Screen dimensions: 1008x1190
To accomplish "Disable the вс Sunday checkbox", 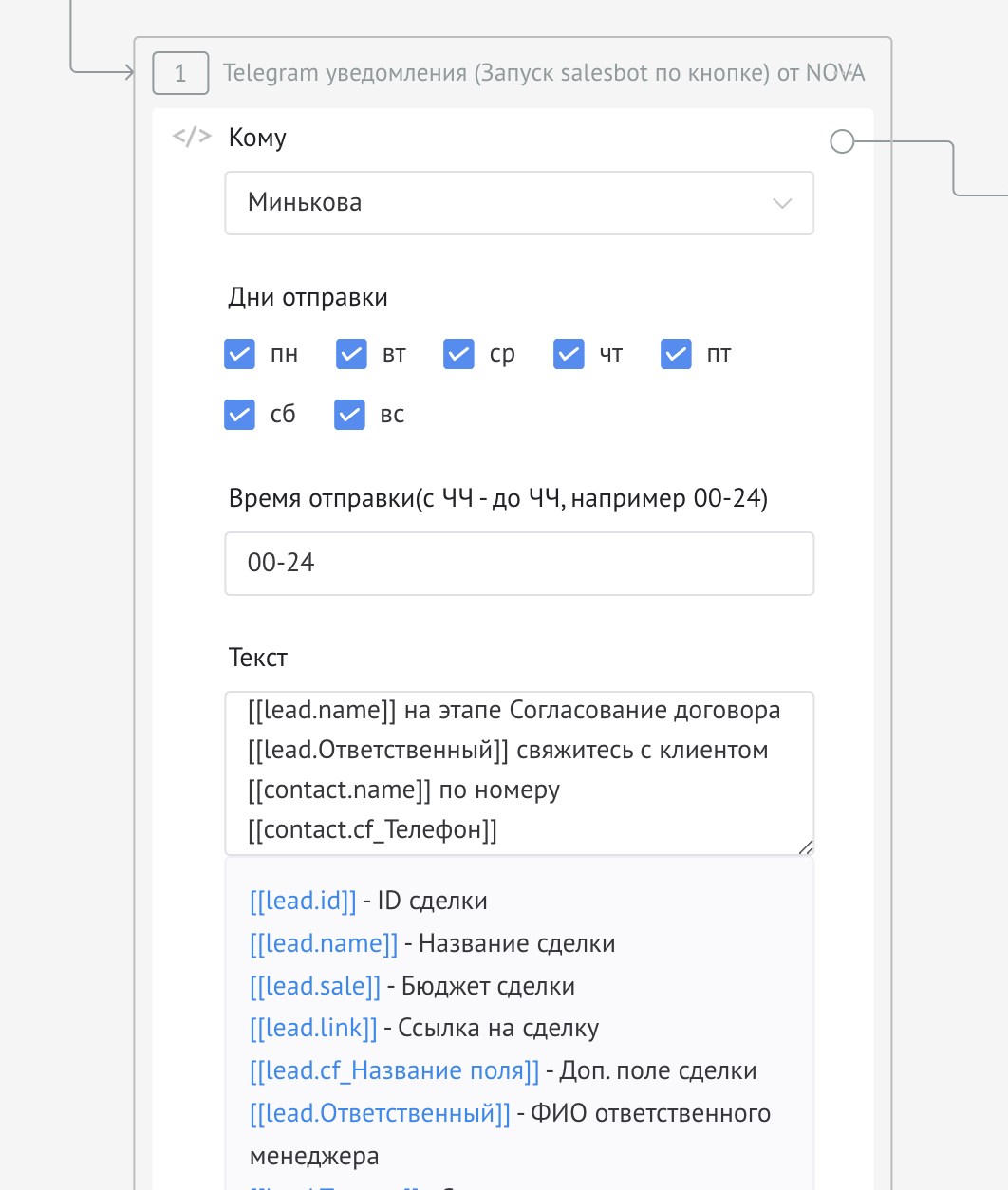I will pos(350,415).
